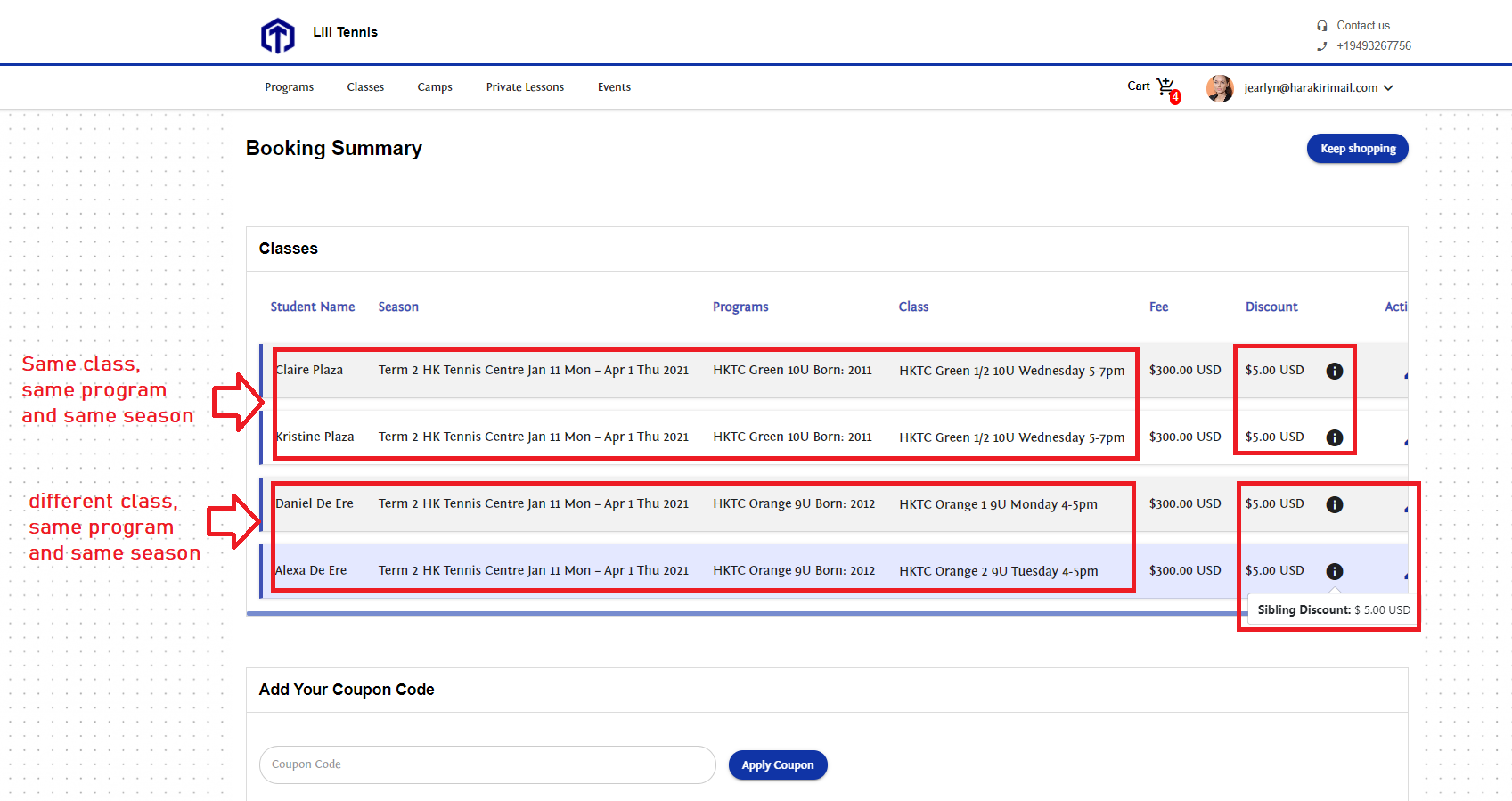Click Kristine Plaza's $300.00 USD fee

click(x=1185, y=437)
